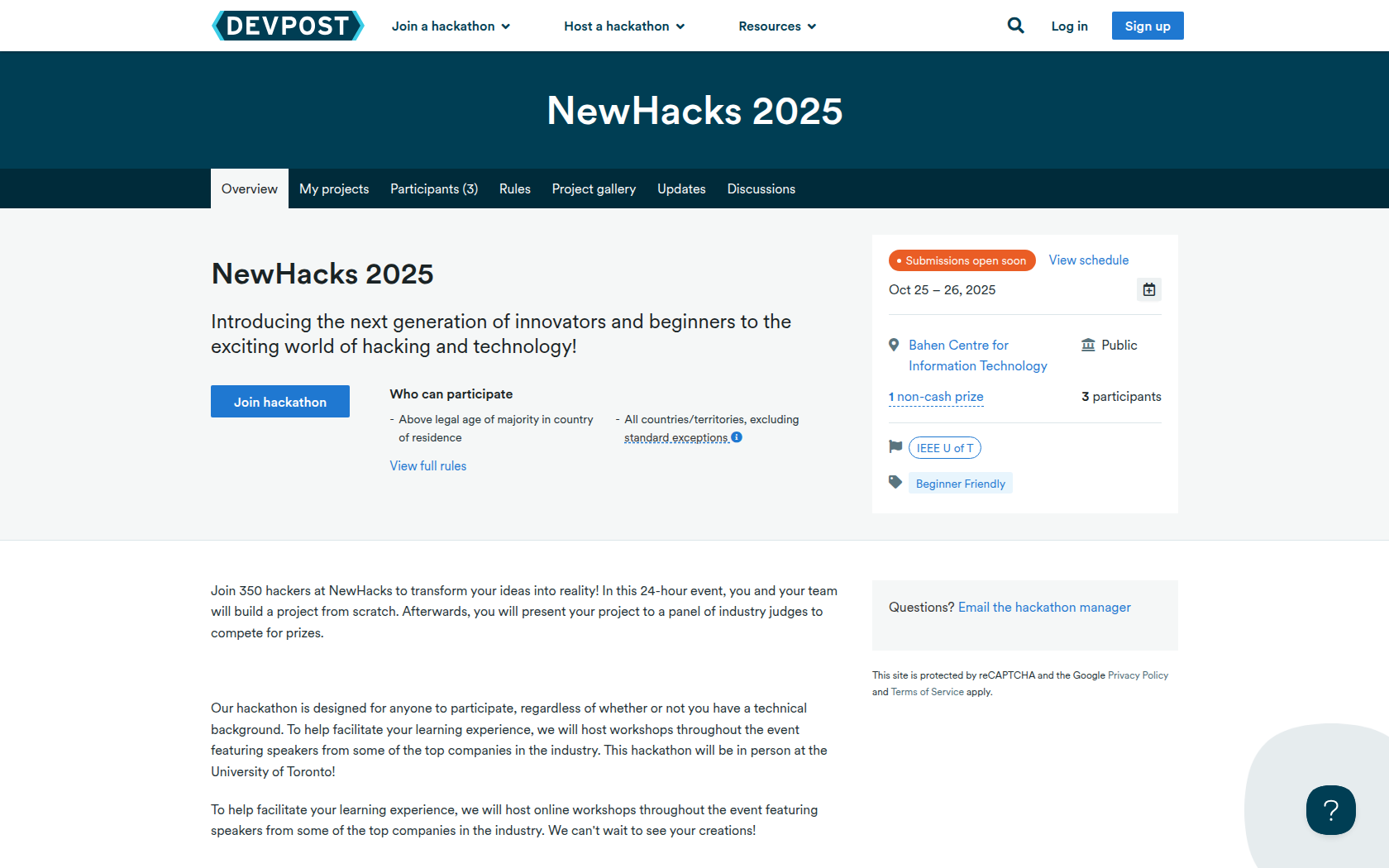Open the Project gallery tab
The height and width of the screenshot is (868, 1389).
(594, 189)
